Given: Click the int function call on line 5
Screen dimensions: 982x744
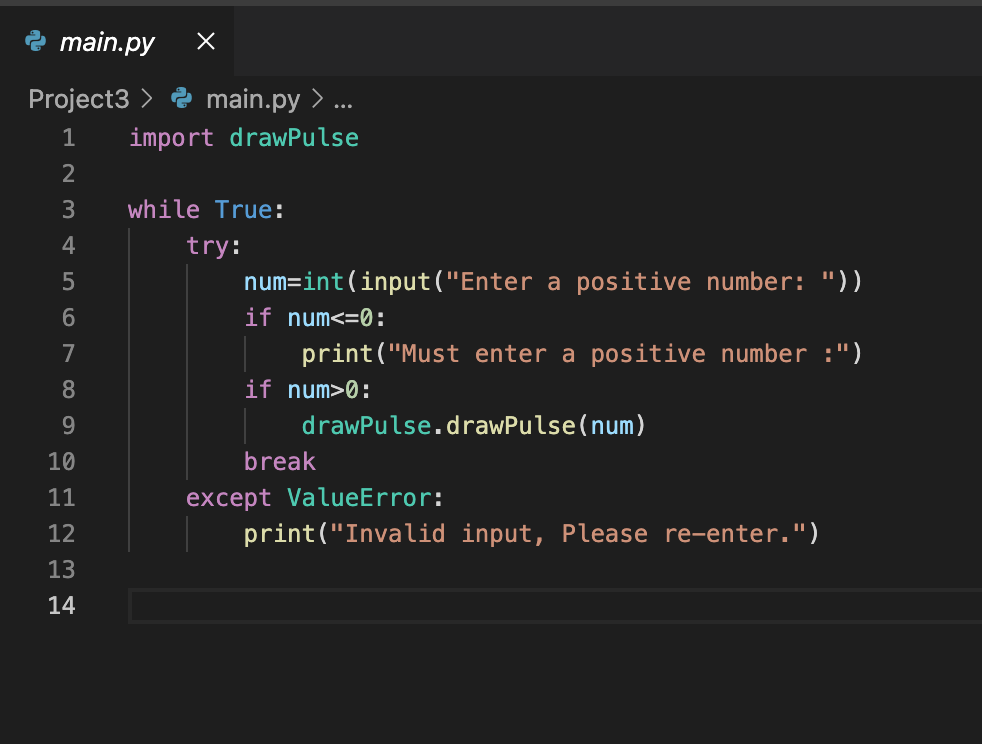Looking at the screenshot, I should point(323,281).
